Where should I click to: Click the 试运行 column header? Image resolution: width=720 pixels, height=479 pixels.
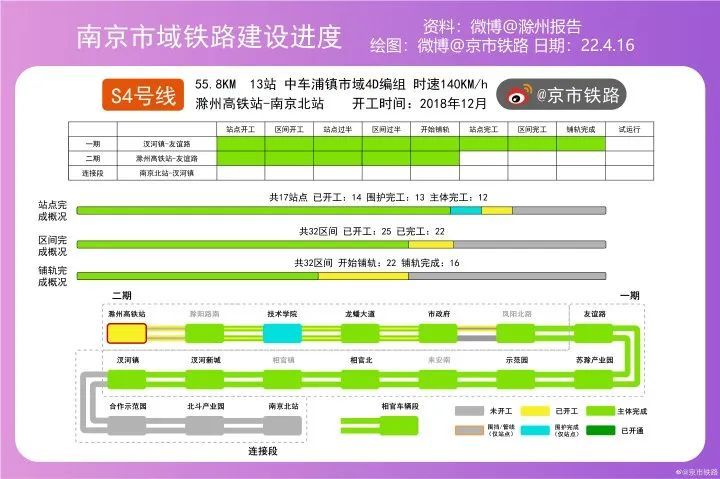pyautogui.click(x=630, y=130)
